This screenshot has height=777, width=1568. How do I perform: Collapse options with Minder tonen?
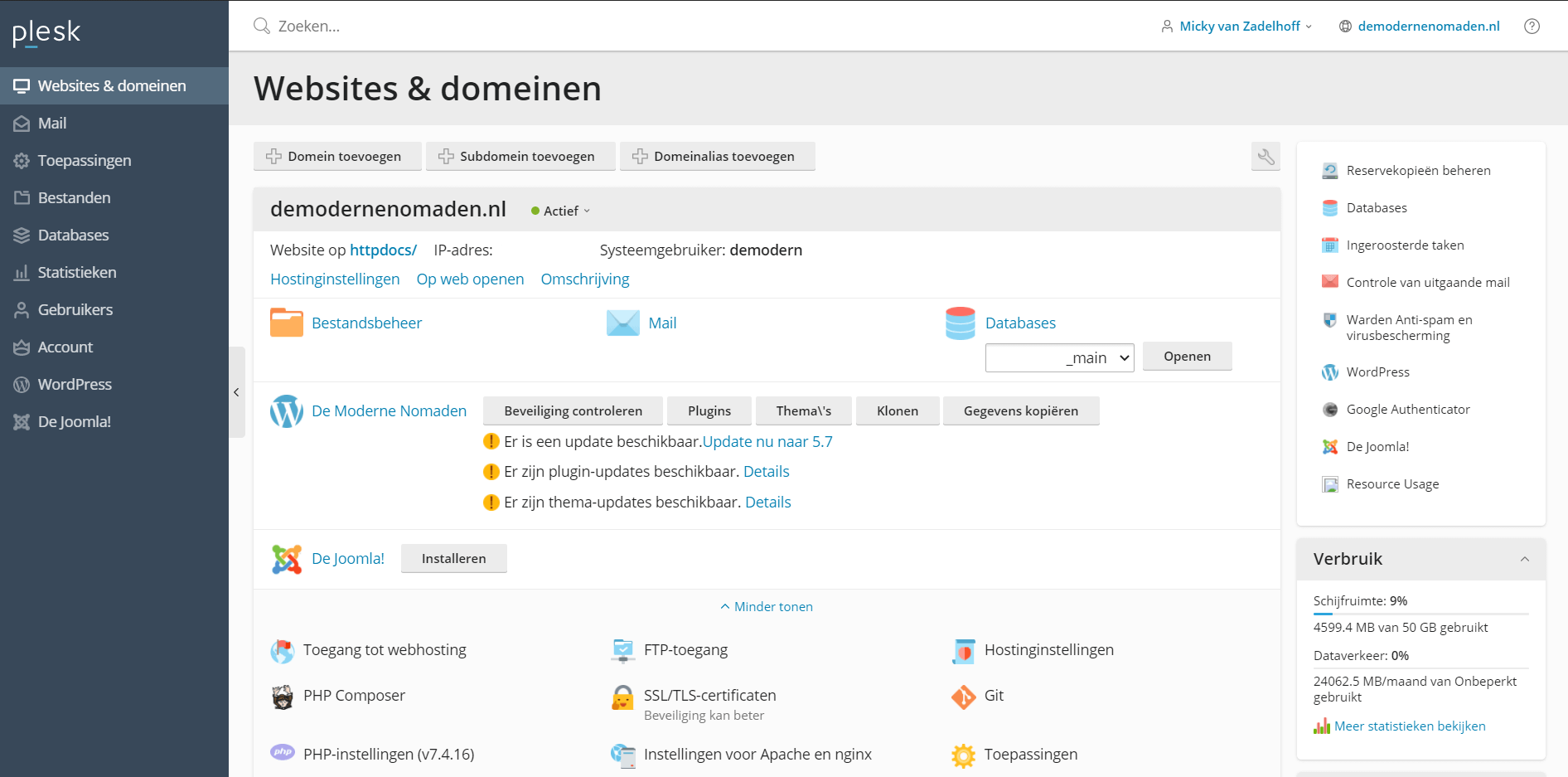[x=767, y=607]
